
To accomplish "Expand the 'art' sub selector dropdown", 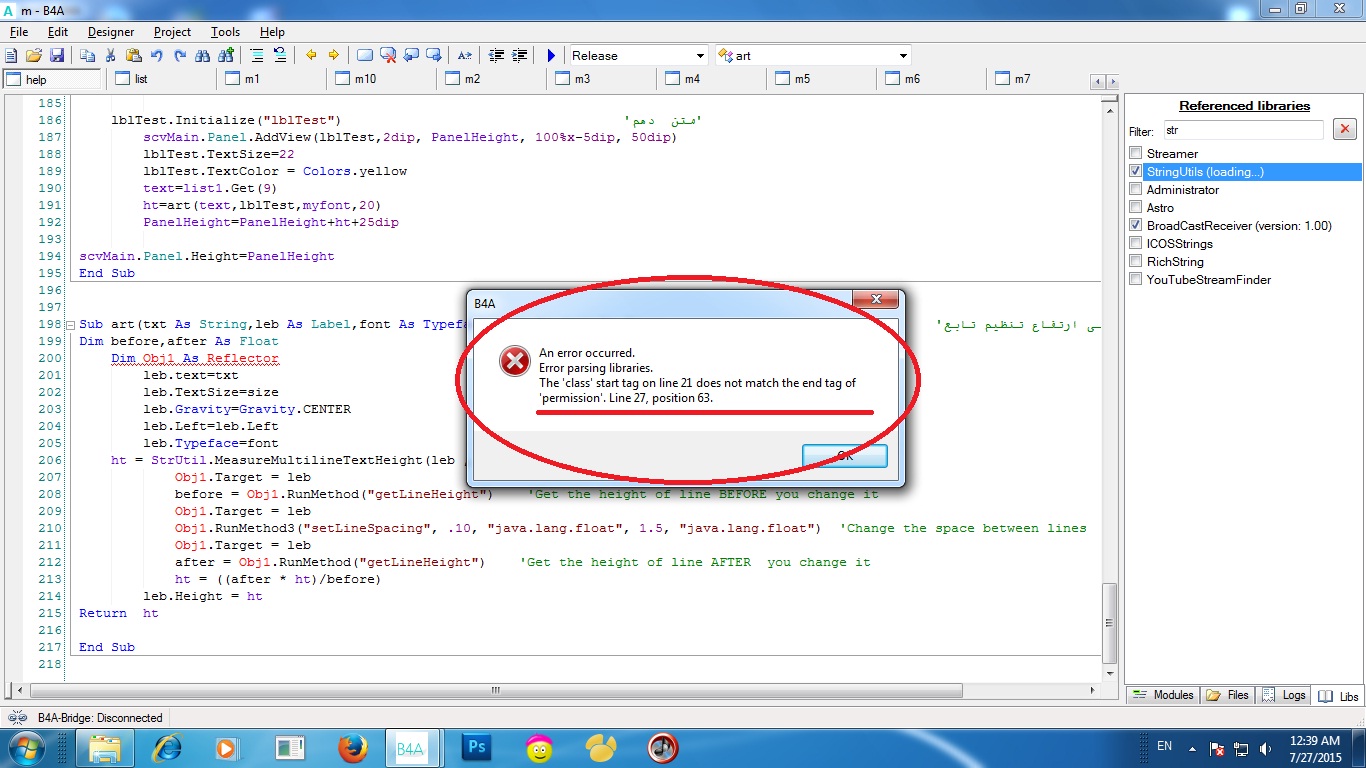I will point(903,56).
